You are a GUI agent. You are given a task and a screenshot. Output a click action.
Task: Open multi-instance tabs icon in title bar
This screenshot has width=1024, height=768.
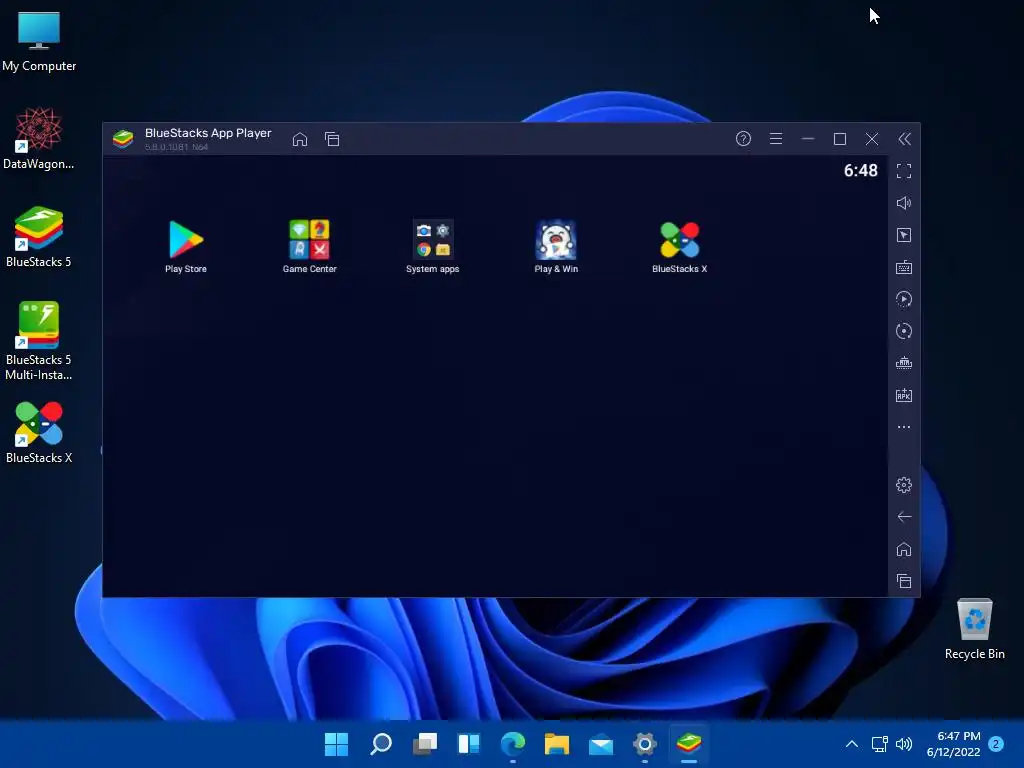tap(332, 139)
